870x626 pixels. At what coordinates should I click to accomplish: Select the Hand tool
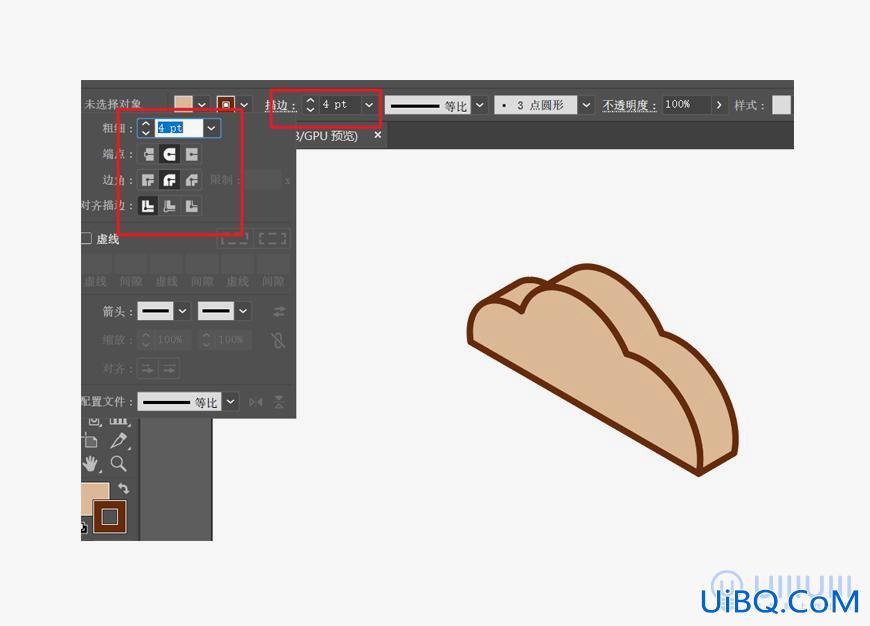(91, 463)
